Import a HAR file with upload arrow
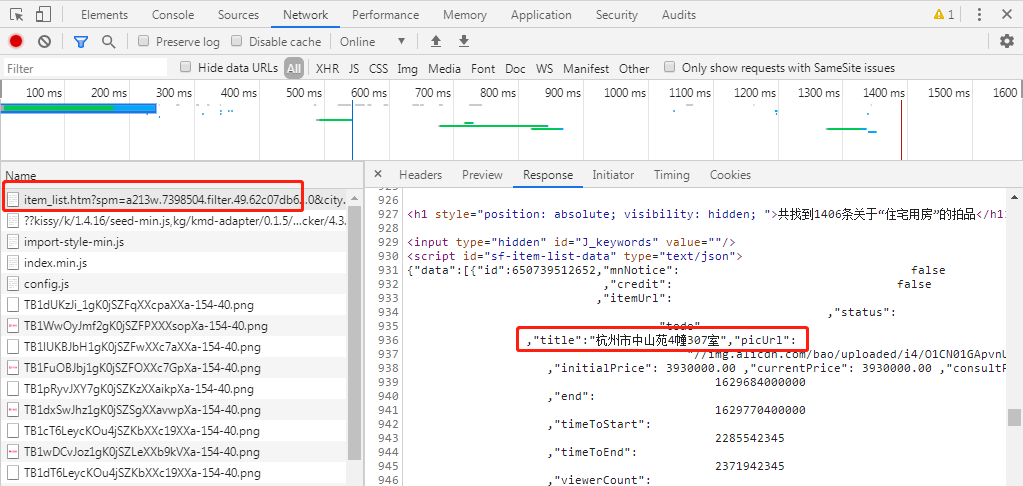 pos(436,42)
